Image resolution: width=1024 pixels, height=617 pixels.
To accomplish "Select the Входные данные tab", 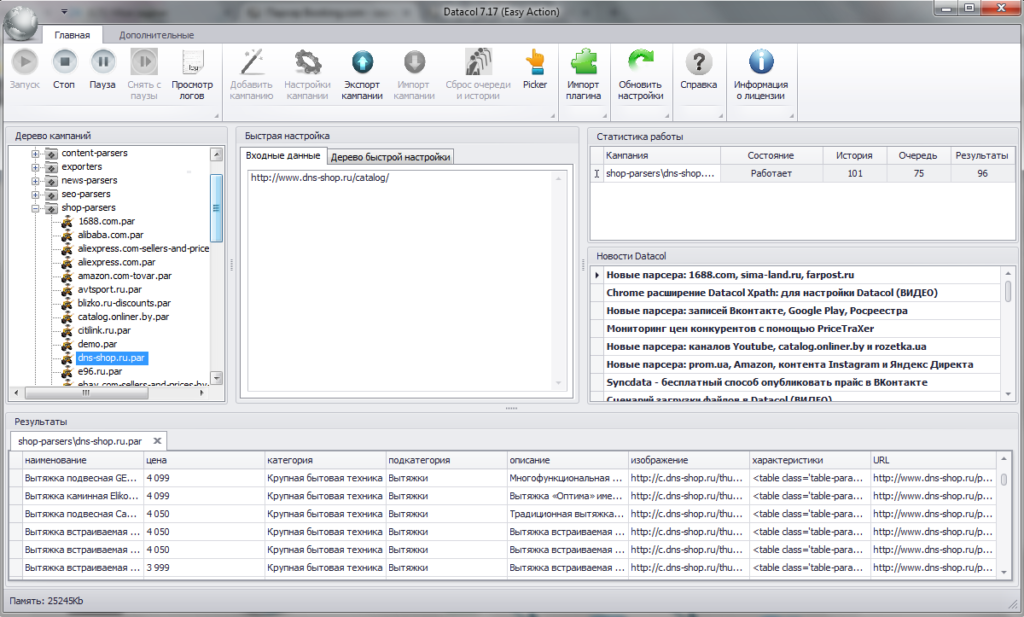I will pos(283,156).
